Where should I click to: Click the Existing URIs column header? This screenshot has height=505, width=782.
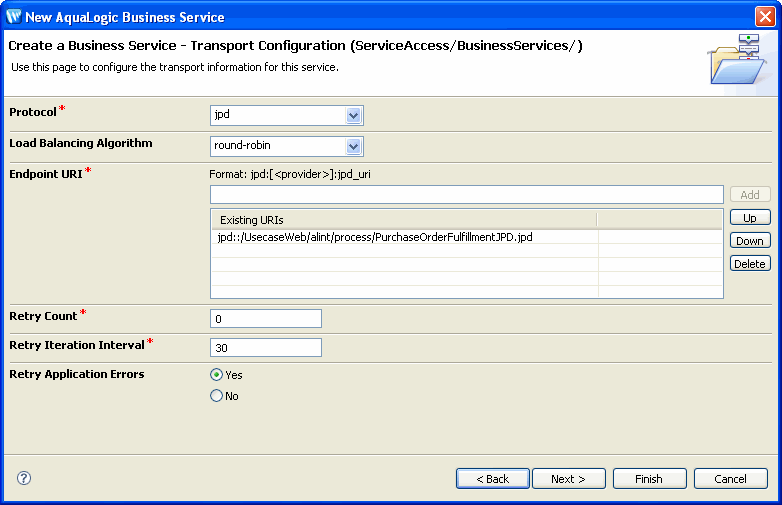tap(404, 220)
